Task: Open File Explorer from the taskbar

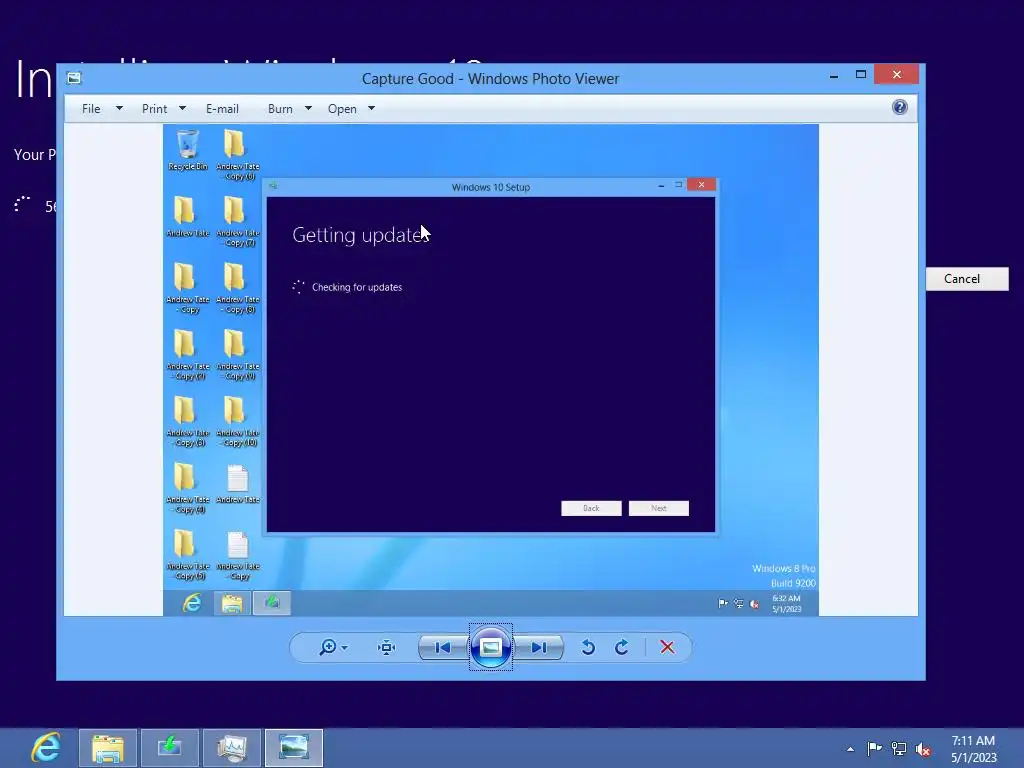Action: 108,748
